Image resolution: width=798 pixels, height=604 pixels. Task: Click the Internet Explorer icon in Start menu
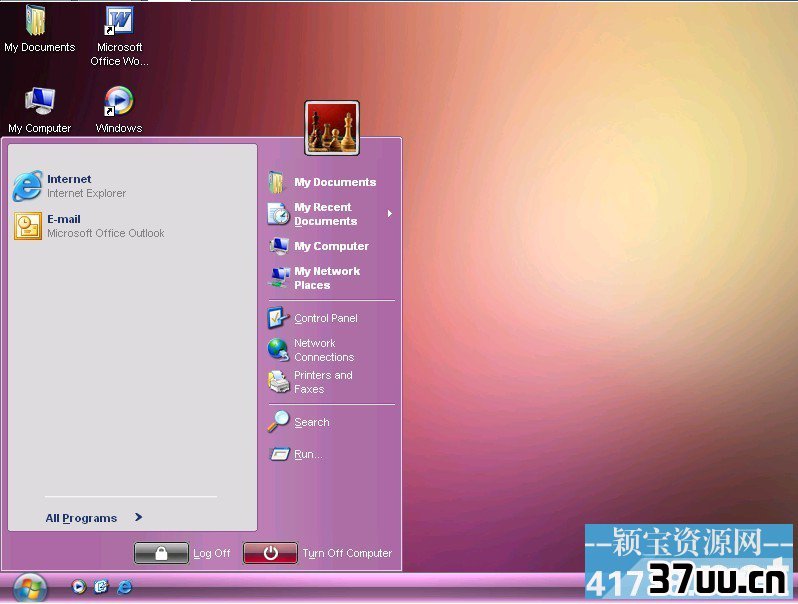[27, 186]
